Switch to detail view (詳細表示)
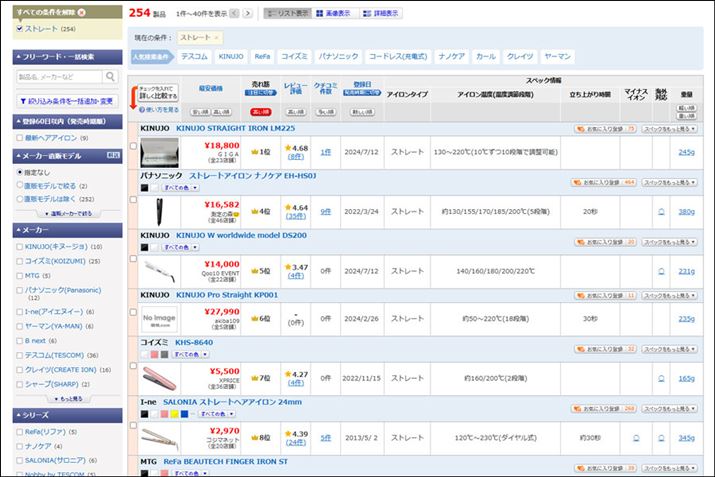Screen dimensions: 715x477 coord(378,14)
